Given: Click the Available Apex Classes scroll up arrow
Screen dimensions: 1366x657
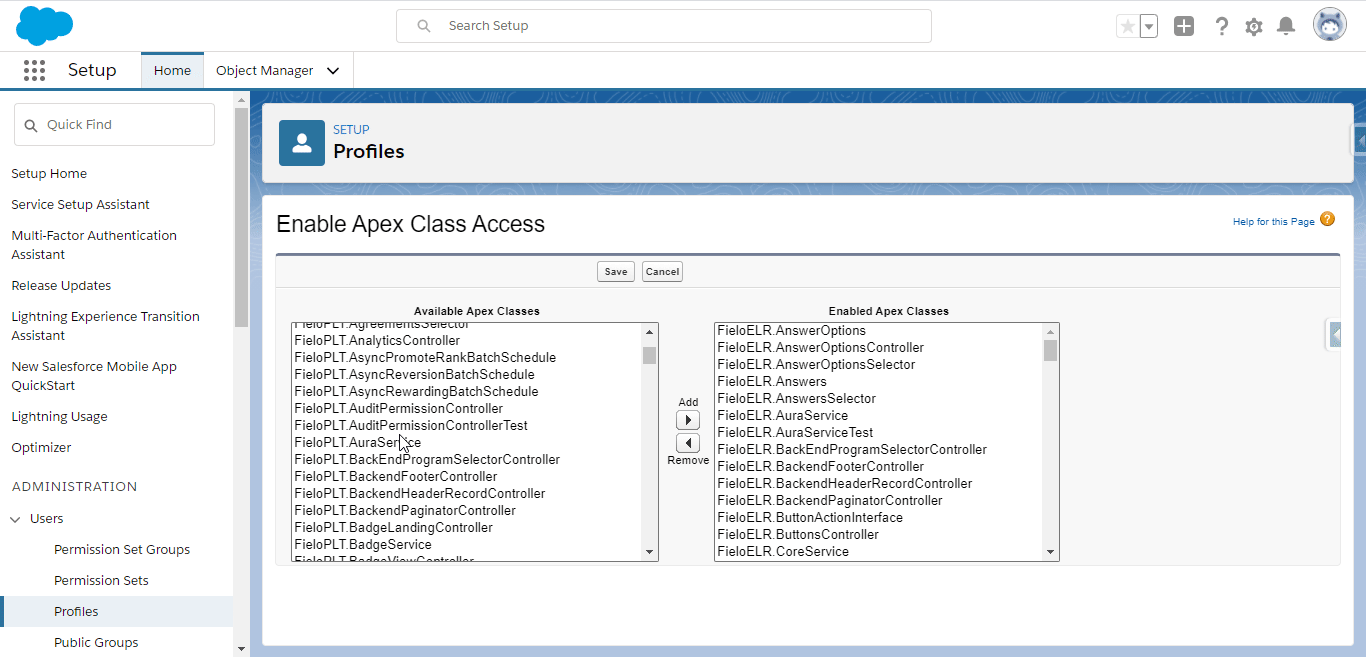Looking at the screenshot, I should tap(650, 332).
